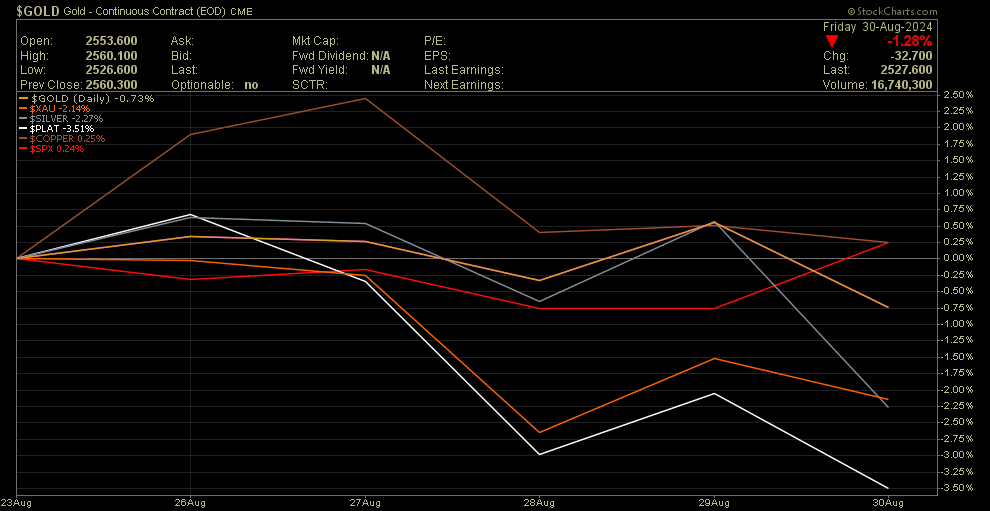
Task: Click the Fwd Yield N/A value
Action: pyautogui.click(x=380, y=70)
